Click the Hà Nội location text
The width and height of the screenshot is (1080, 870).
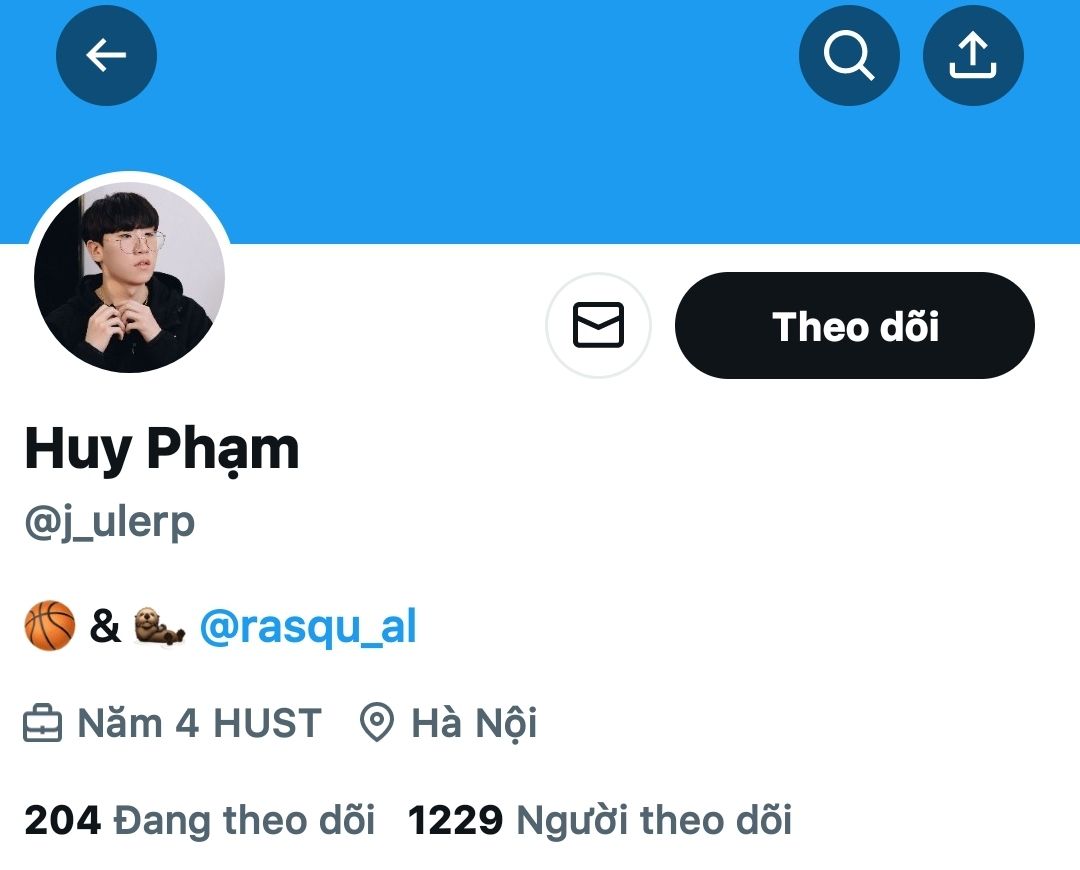[x=474, y=723]
